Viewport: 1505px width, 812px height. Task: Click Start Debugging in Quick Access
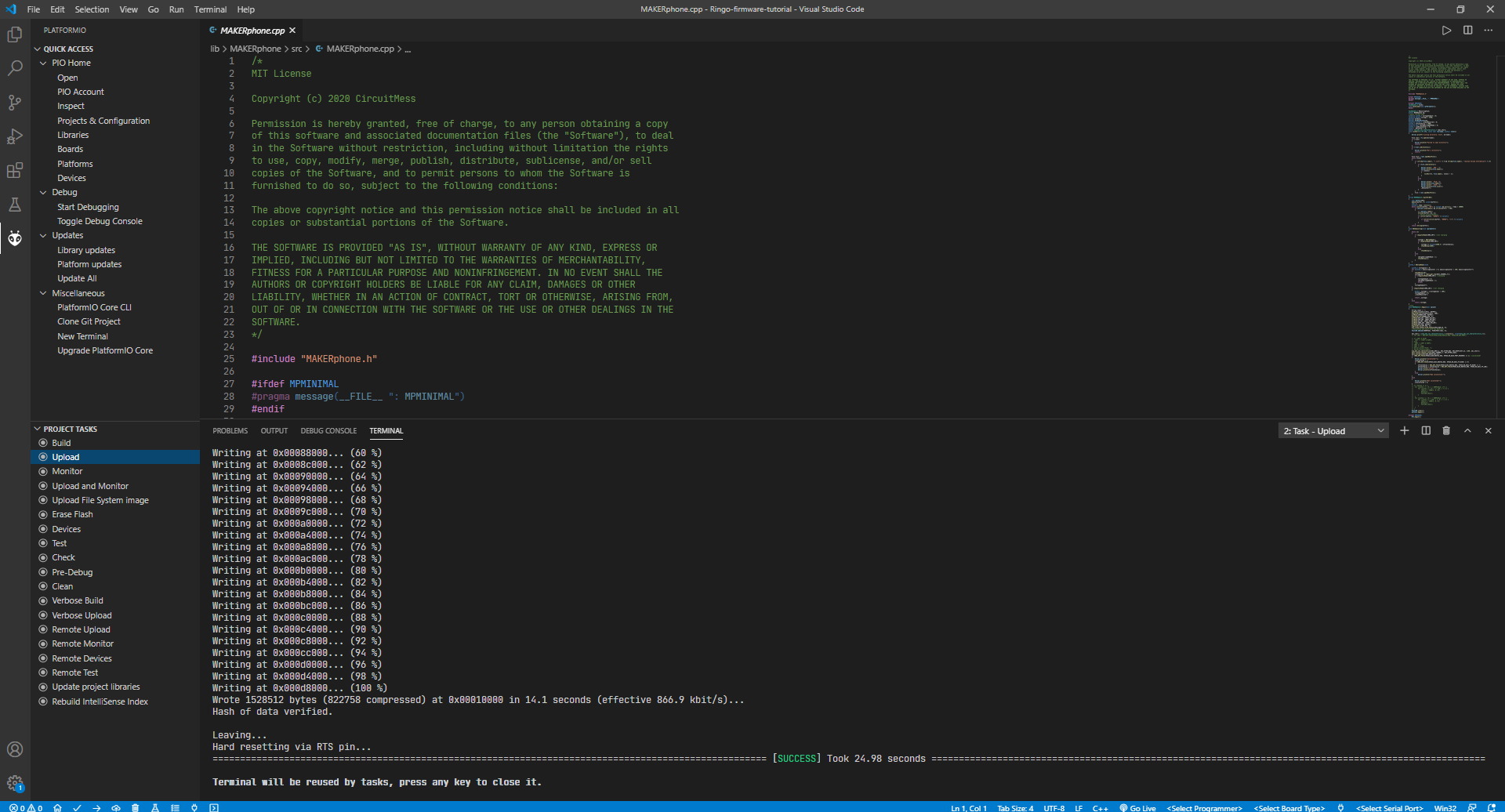click(x=88, y=207)
